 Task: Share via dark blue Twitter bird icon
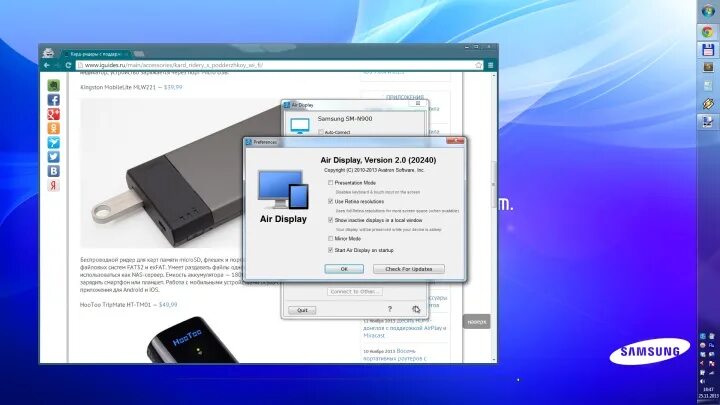[53, 157]
